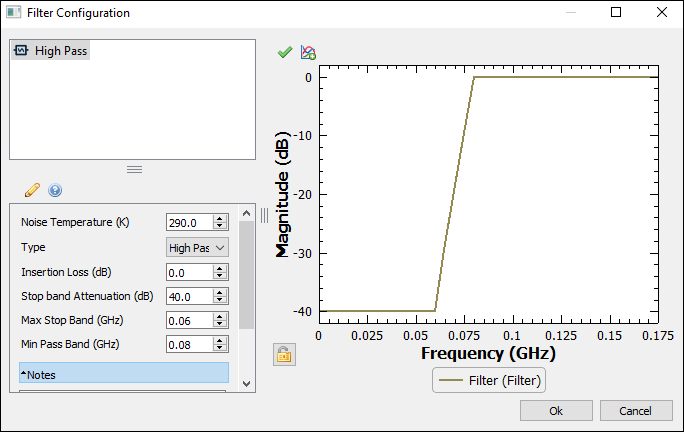Image resolution: width=684 pixels, height=432 pixels.
Task: Click the Insertion Loss input field
Action: point(190,273)
